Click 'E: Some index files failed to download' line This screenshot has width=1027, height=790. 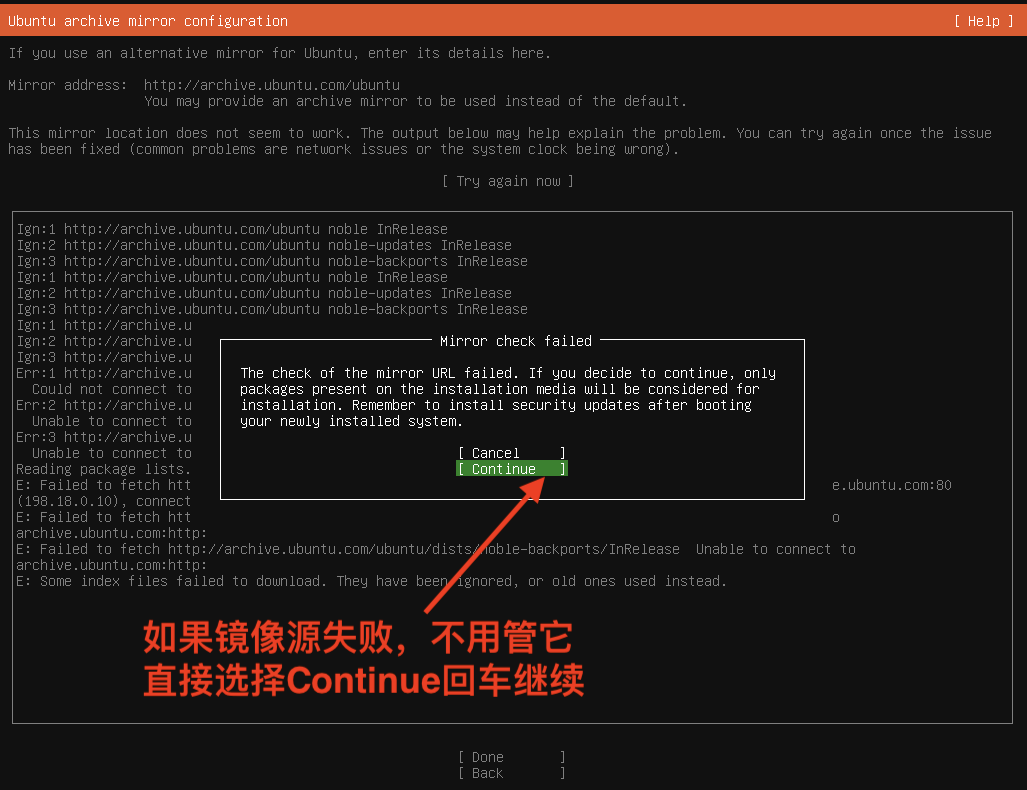pyautogui.click(x=371, y=581)
